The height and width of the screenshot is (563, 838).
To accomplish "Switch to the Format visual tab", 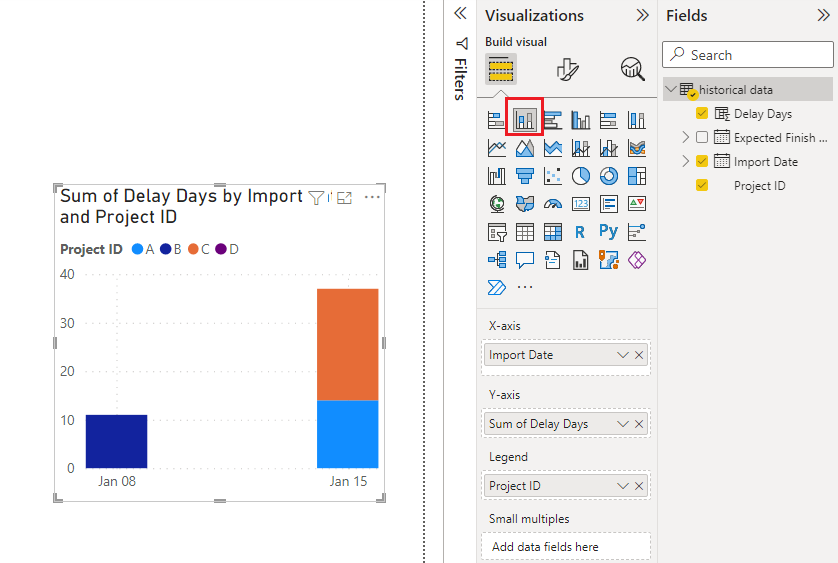I will pyautogui.click(x=567, y=69).
